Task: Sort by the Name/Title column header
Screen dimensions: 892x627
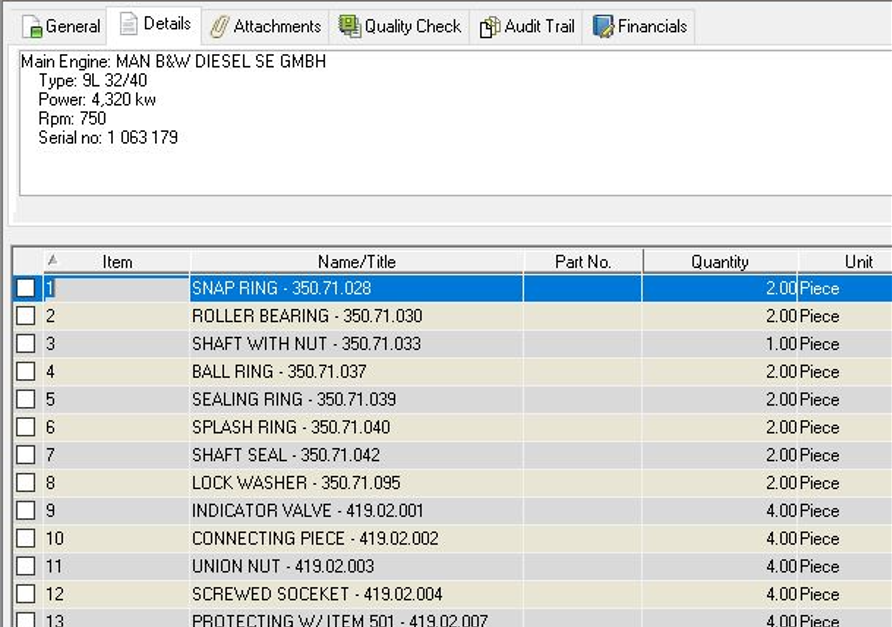Action: coord(356,262)
